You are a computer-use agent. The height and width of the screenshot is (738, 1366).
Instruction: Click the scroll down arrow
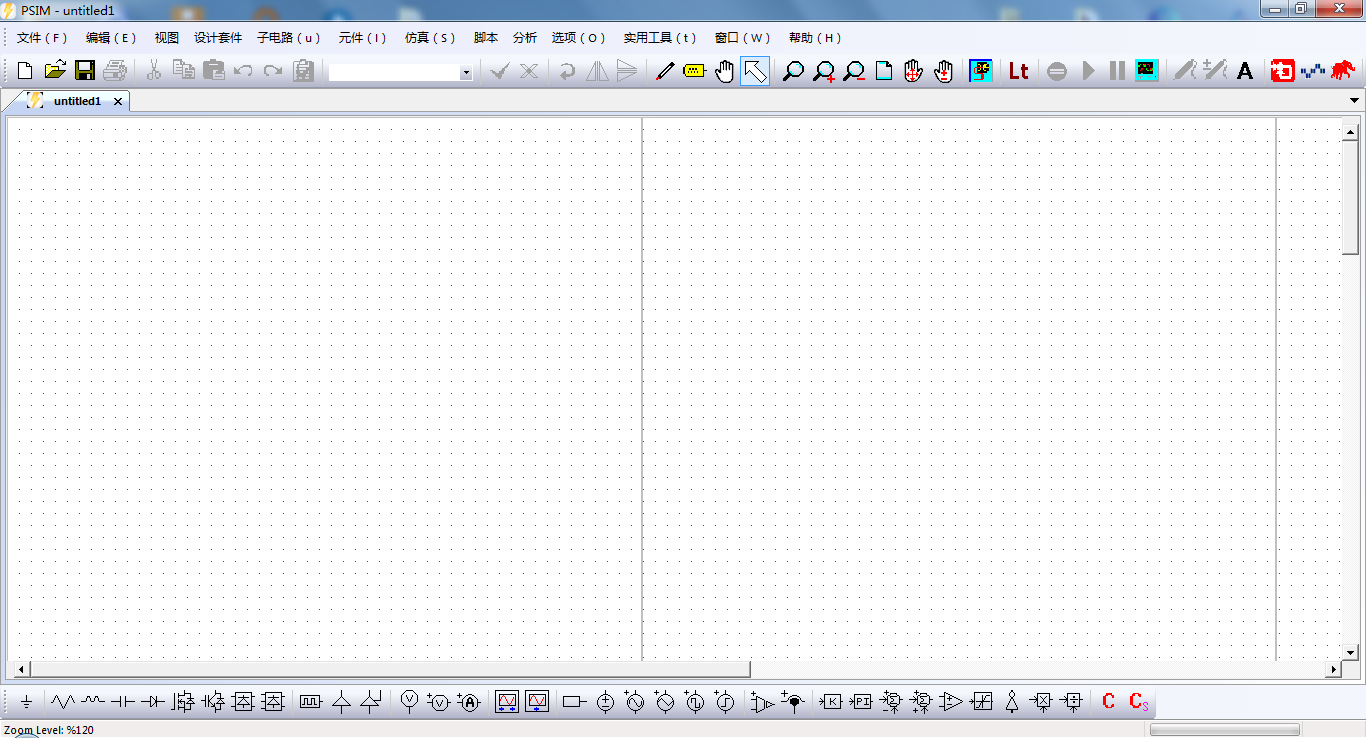click(x=1350, y=652)
